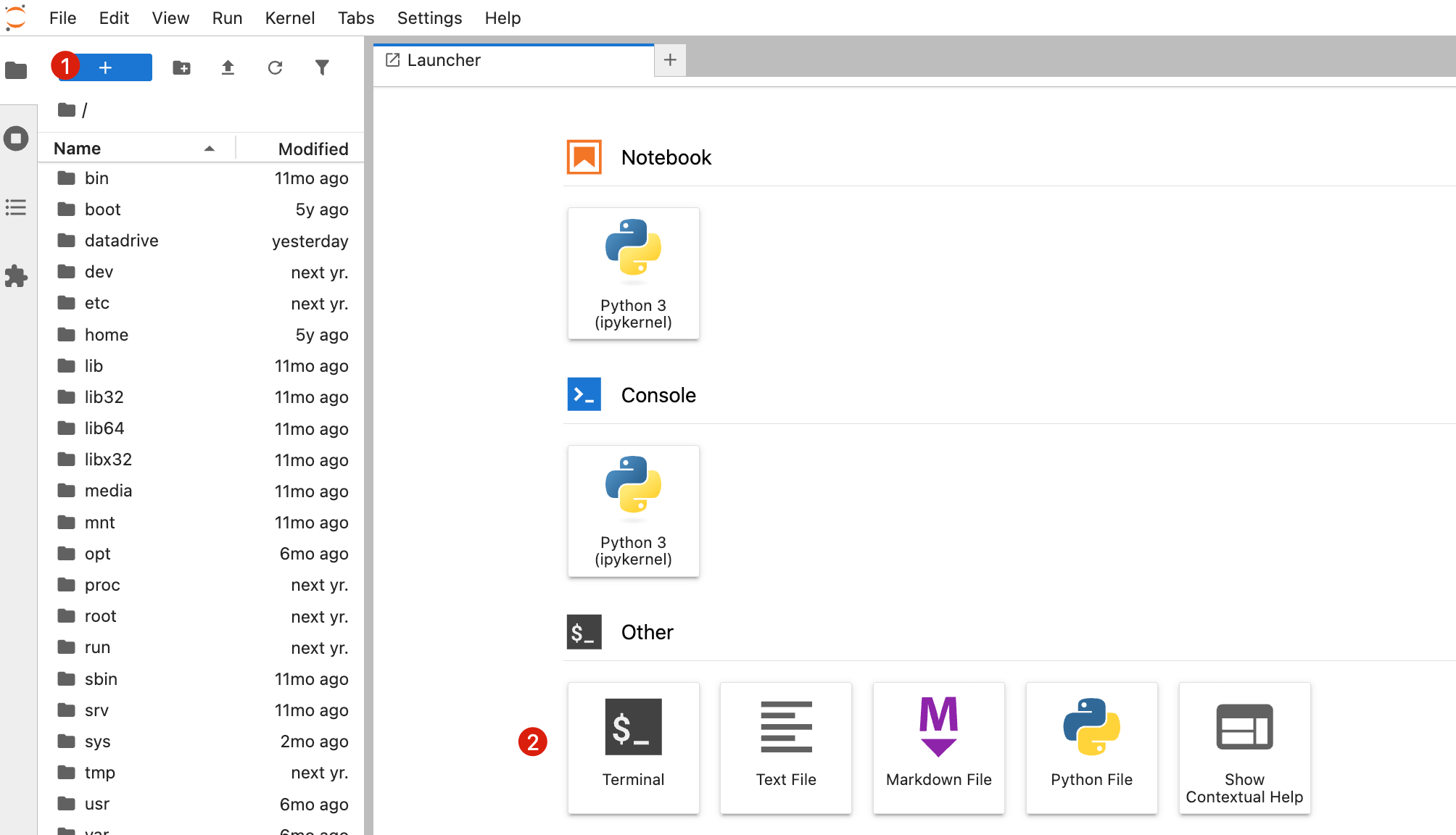Viewport: 1456px width, 835px height.
Task: Toggle the file filter funnel icon
Action: pyautogui.click(x=322, y=67)
